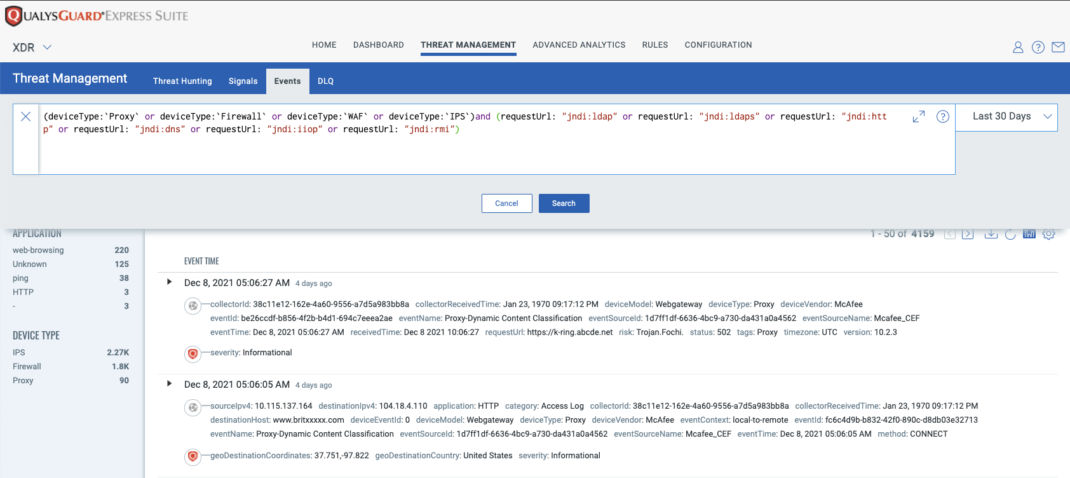Click destinationHost www.britxxxxx.com

[308, 420]
